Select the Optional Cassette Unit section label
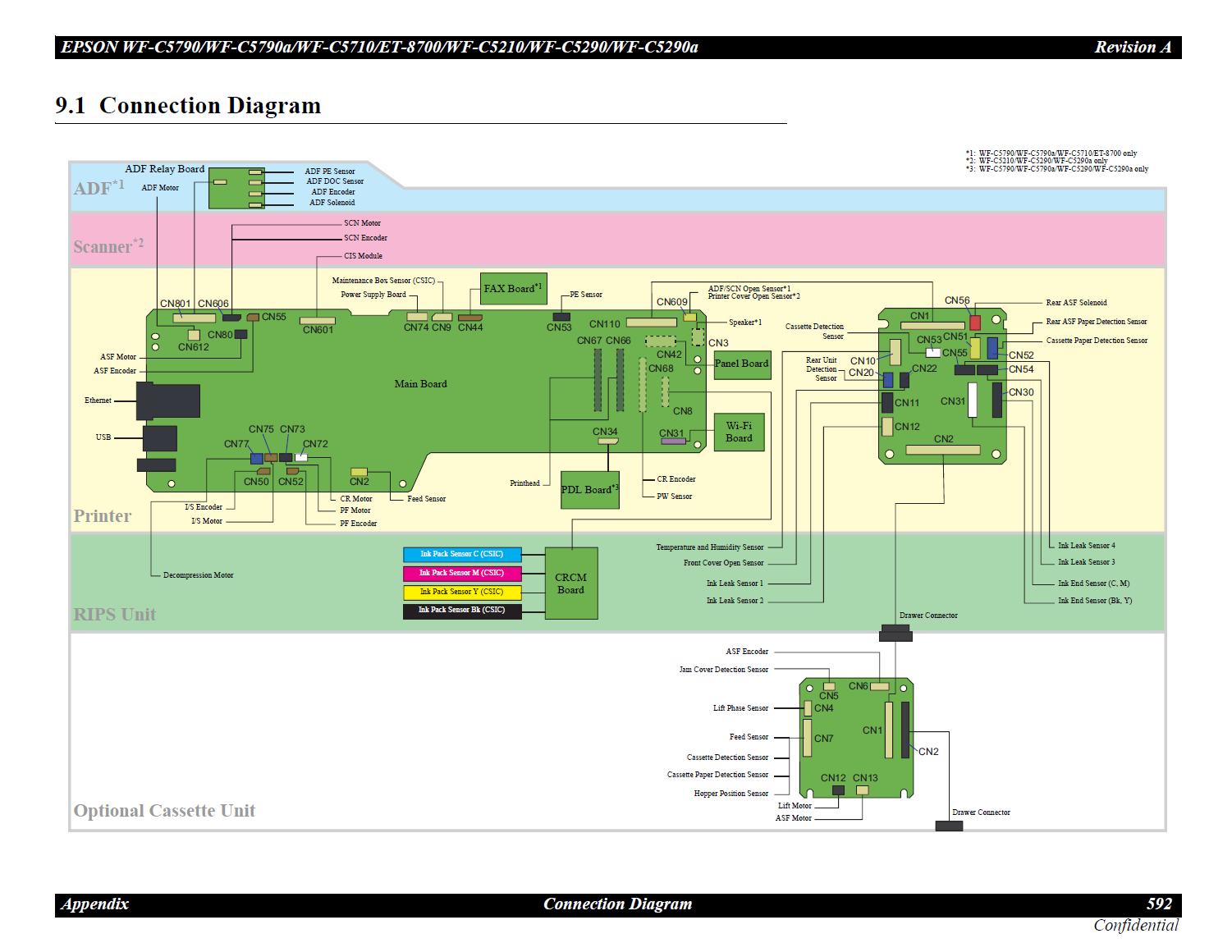The image size is (1232, 952). click(x=164, y=811)
